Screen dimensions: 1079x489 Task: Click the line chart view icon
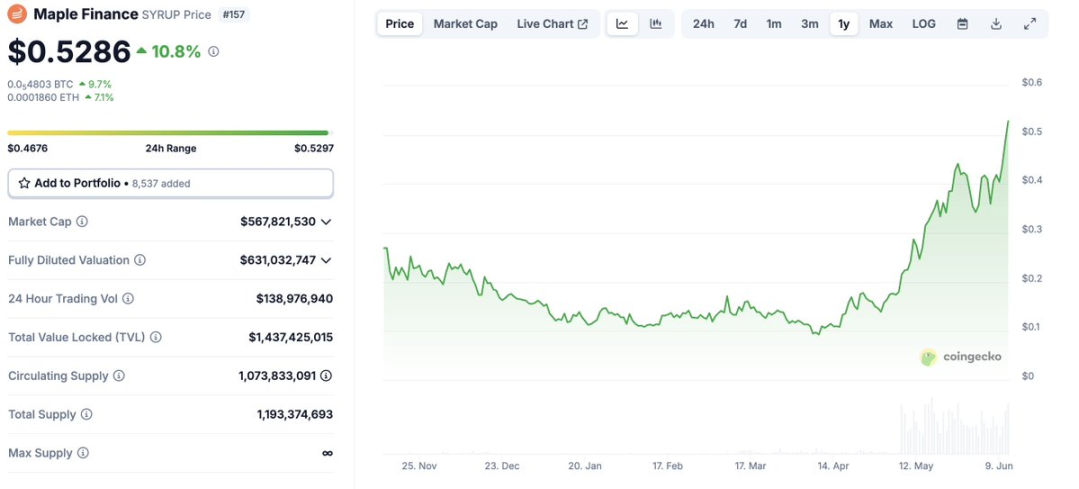click(x=622, y=24)
